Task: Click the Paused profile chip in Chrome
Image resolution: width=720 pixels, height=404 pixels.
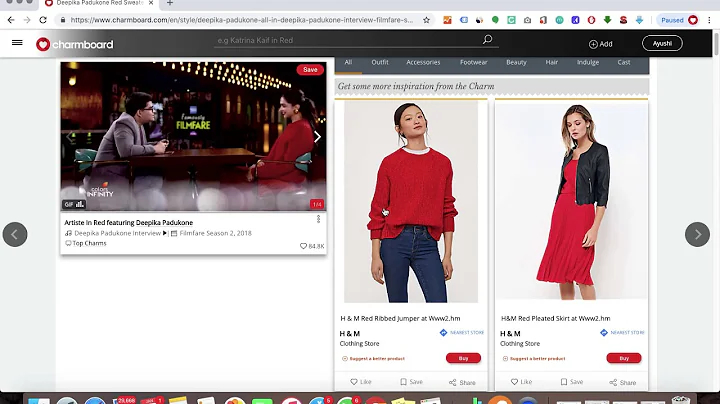Action: (x=679, y=20)
